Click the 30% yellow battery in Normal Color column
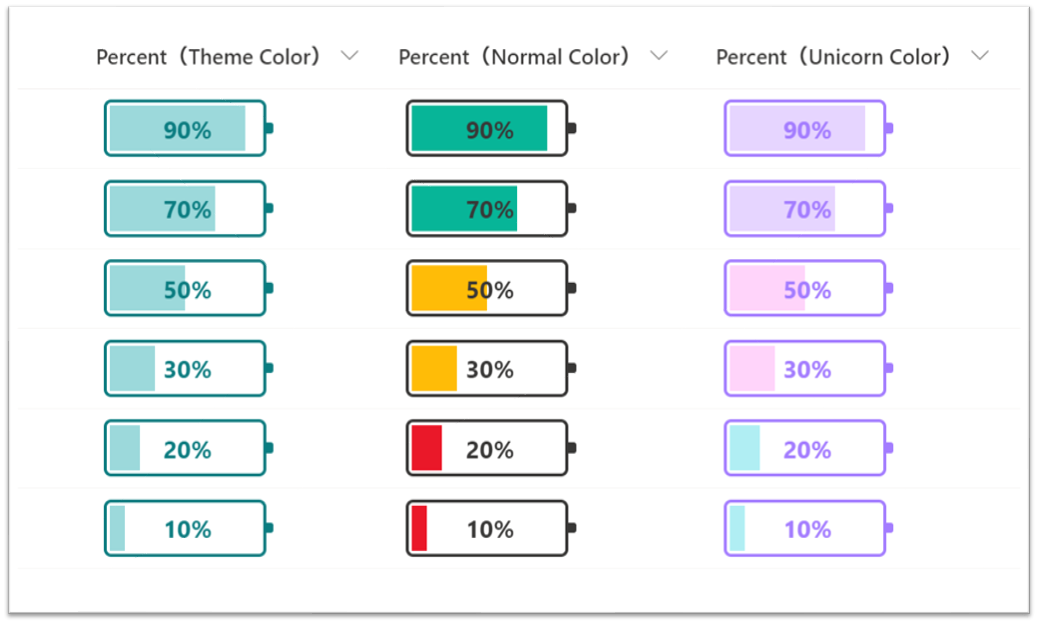Image resolution: width=1038 pixels, height=624 pixels. click(x=488, y=369)
